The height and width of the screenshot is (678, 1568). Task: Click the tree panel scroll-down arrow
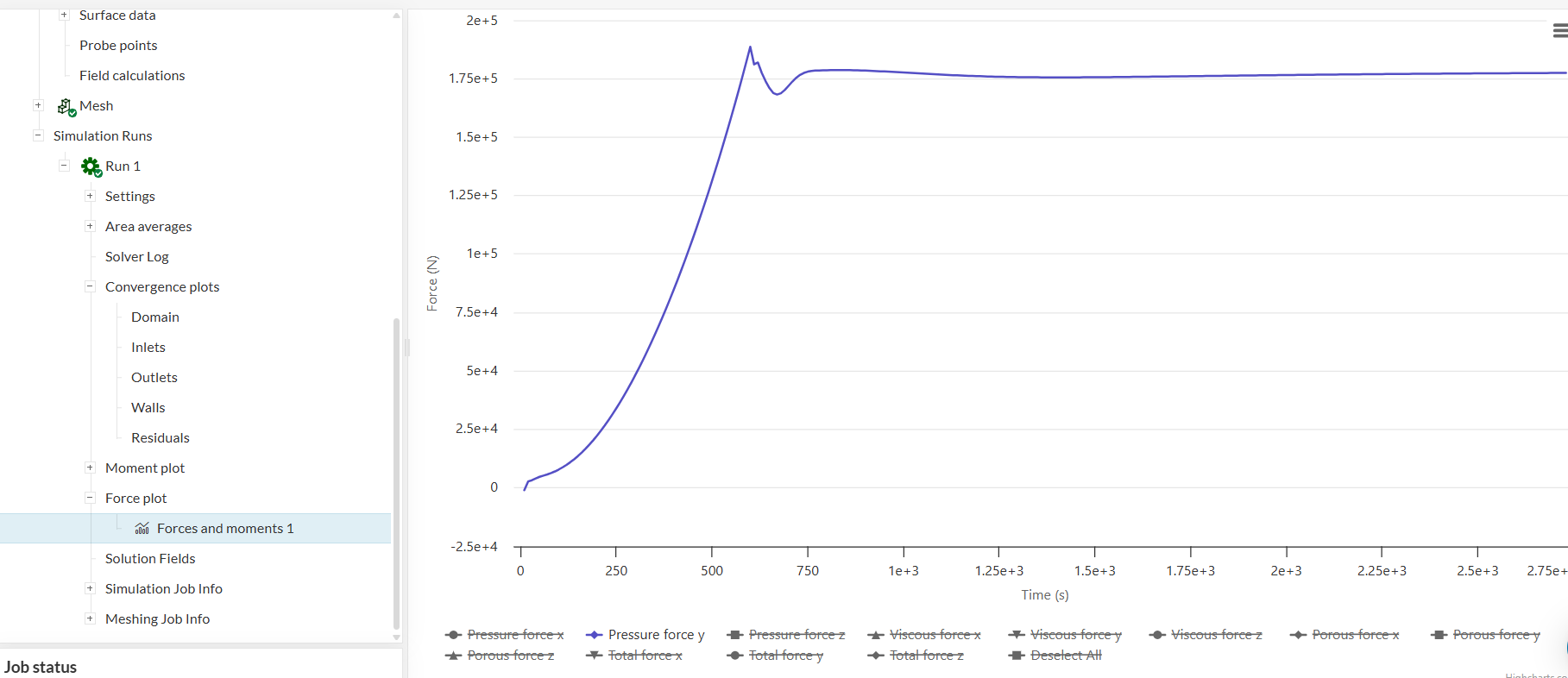(396, 637)
